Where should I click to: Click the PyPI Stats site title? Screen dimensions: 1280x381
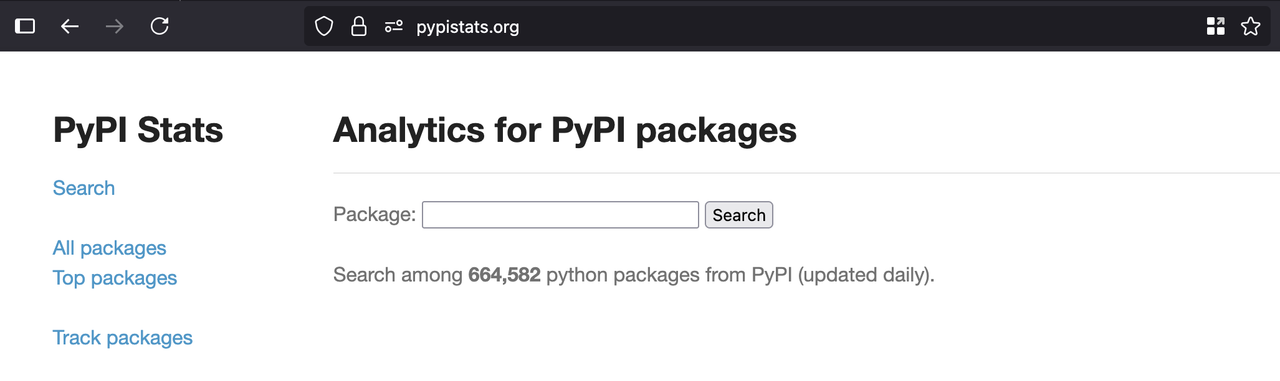click(x=138, y=130)
